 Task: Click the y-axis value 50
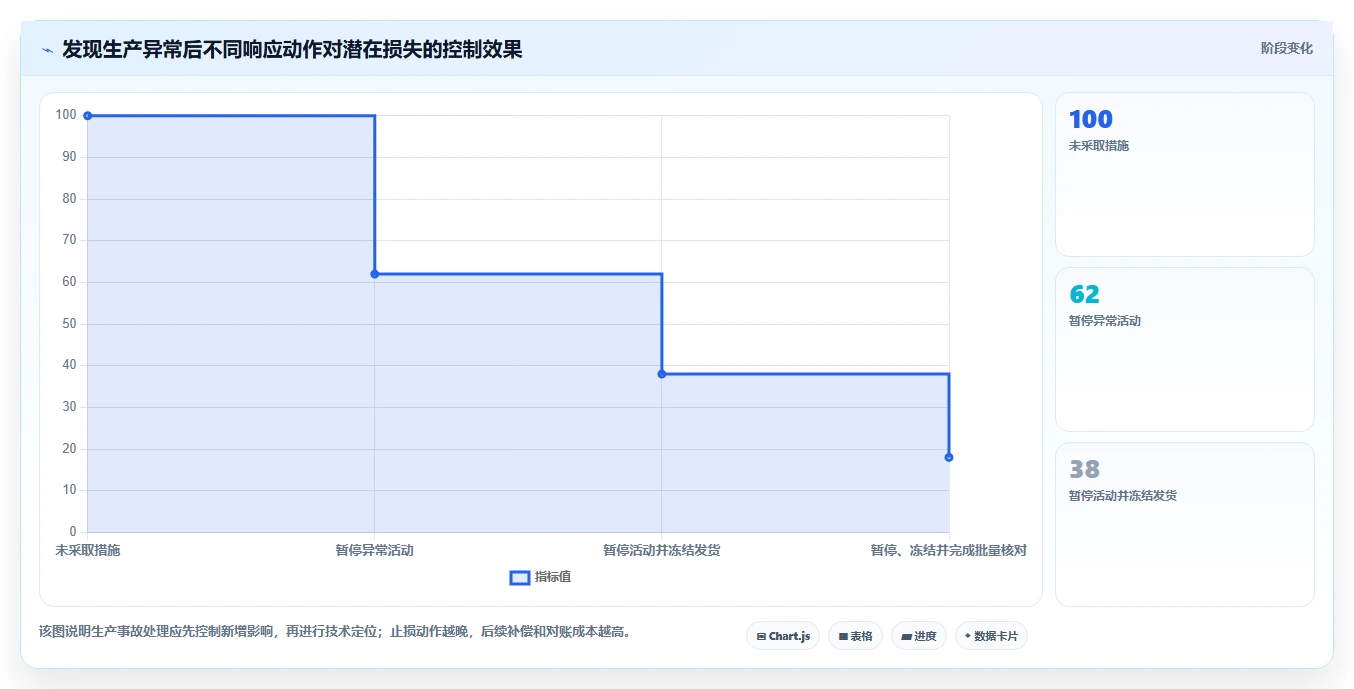pyautogui.click(x=70, y=323)
